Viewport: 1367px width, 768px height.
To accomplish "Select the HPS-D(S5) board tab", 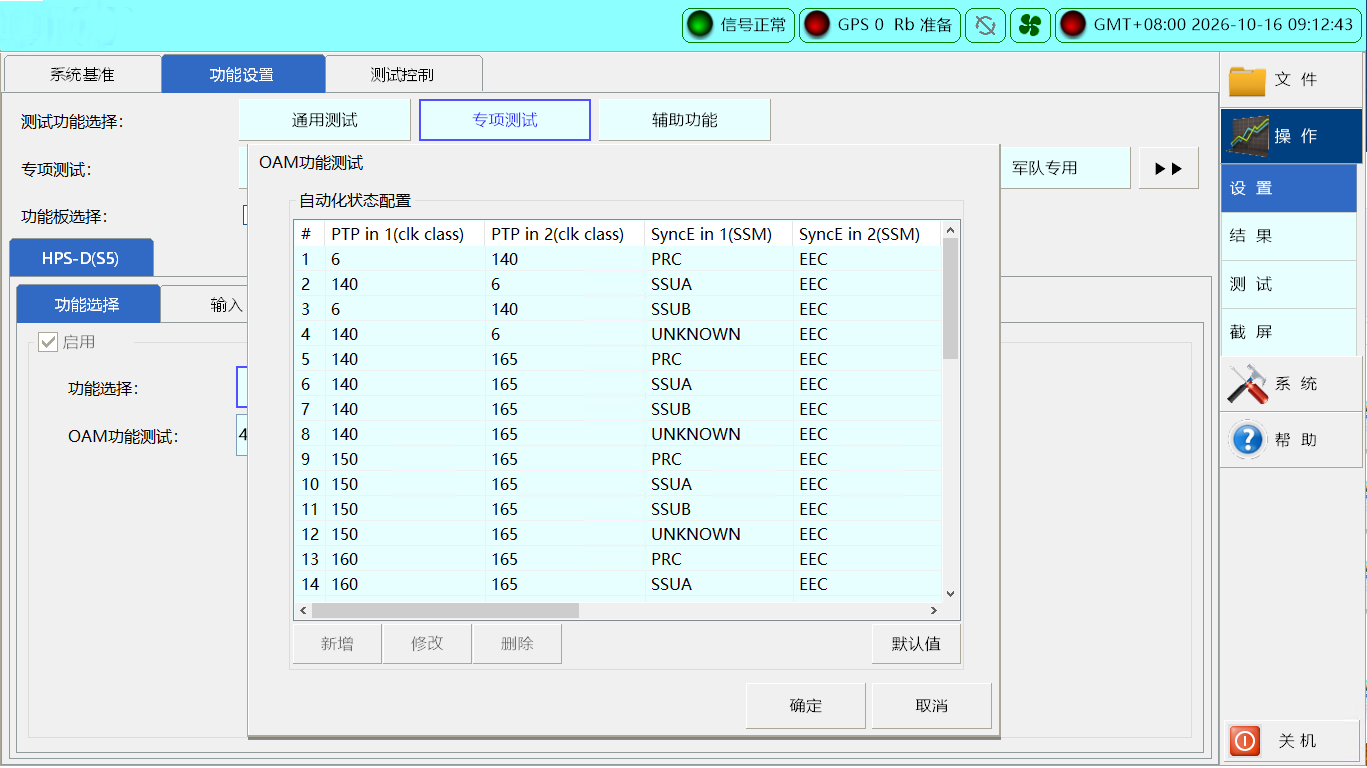I will 81,258.
